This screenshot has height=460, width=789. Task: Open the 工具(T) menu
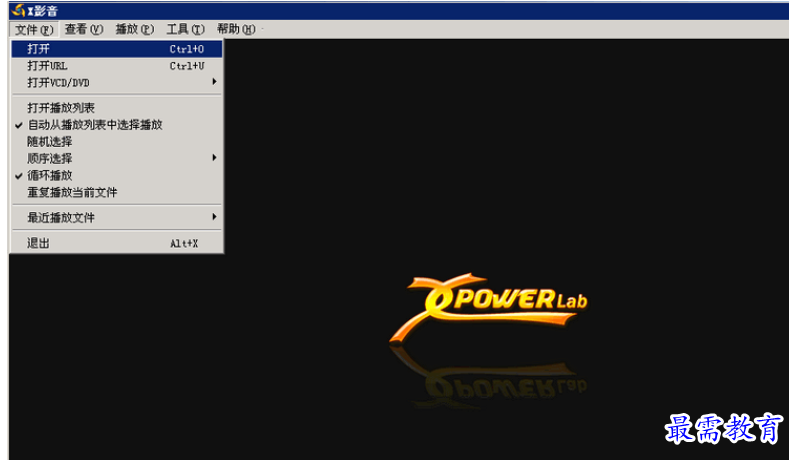pyautogui.click(x=185, y=30)
